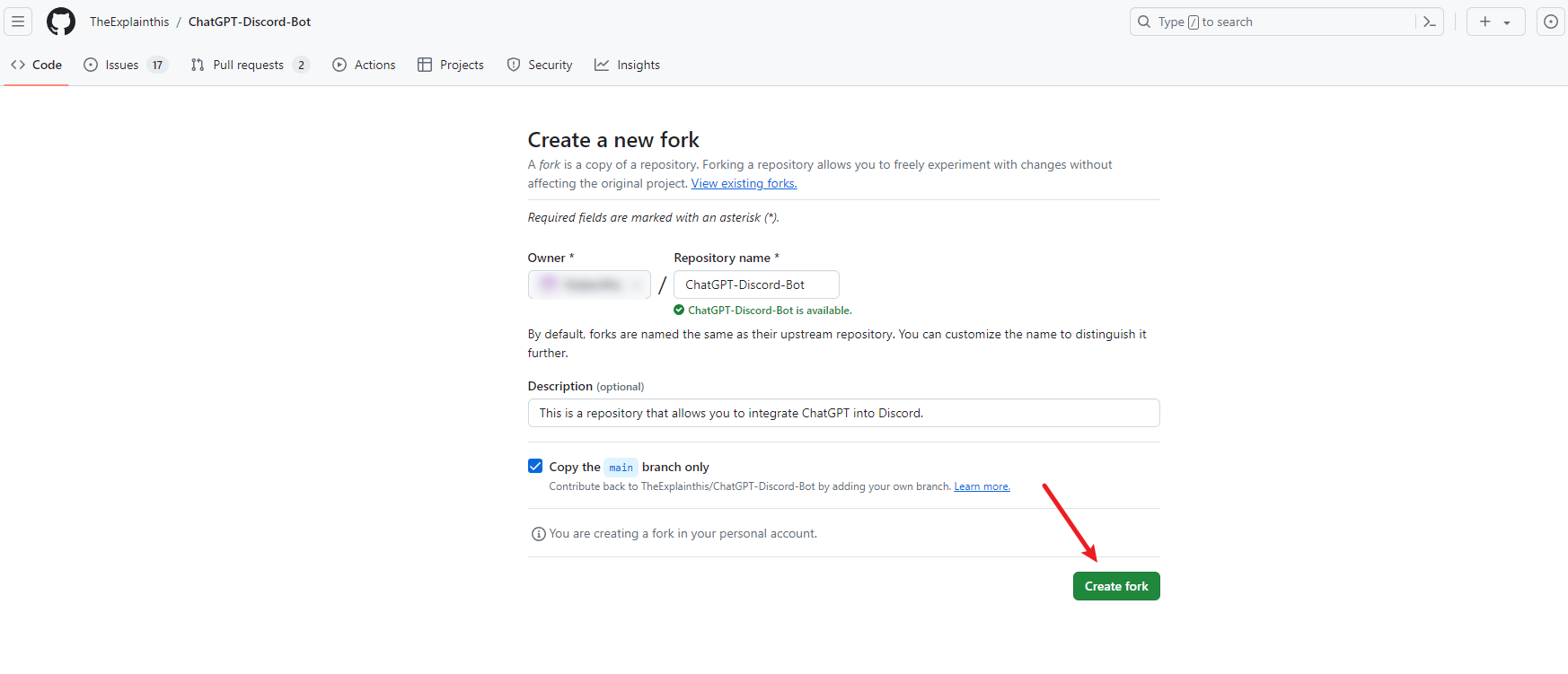Open the issues shortcut icon at top right
This screenshot has height=674, width=1568.
[1551, 22]
